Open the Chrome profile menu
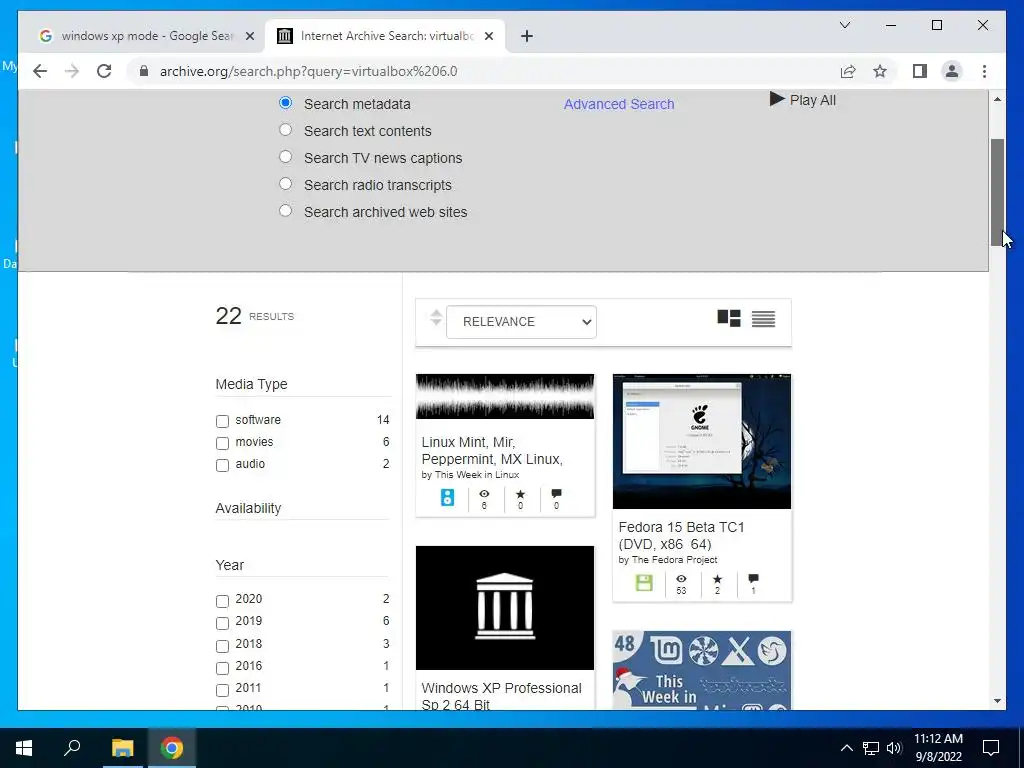Viewport: 1024px width, 768px height. click(952, 71)
